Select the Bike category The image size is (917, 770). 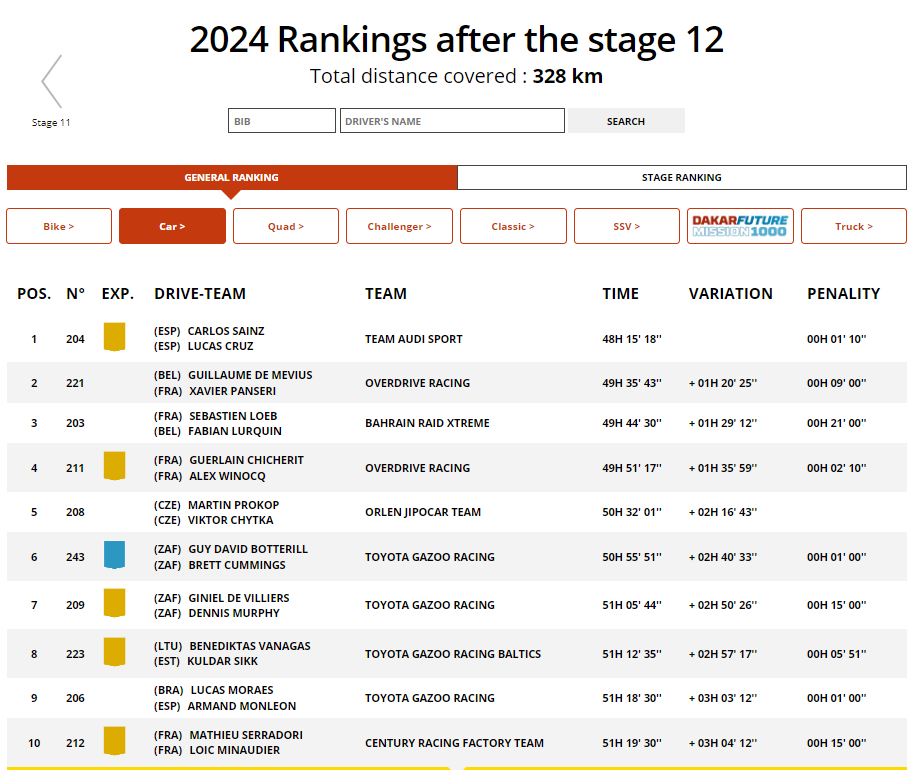point(58,226)
